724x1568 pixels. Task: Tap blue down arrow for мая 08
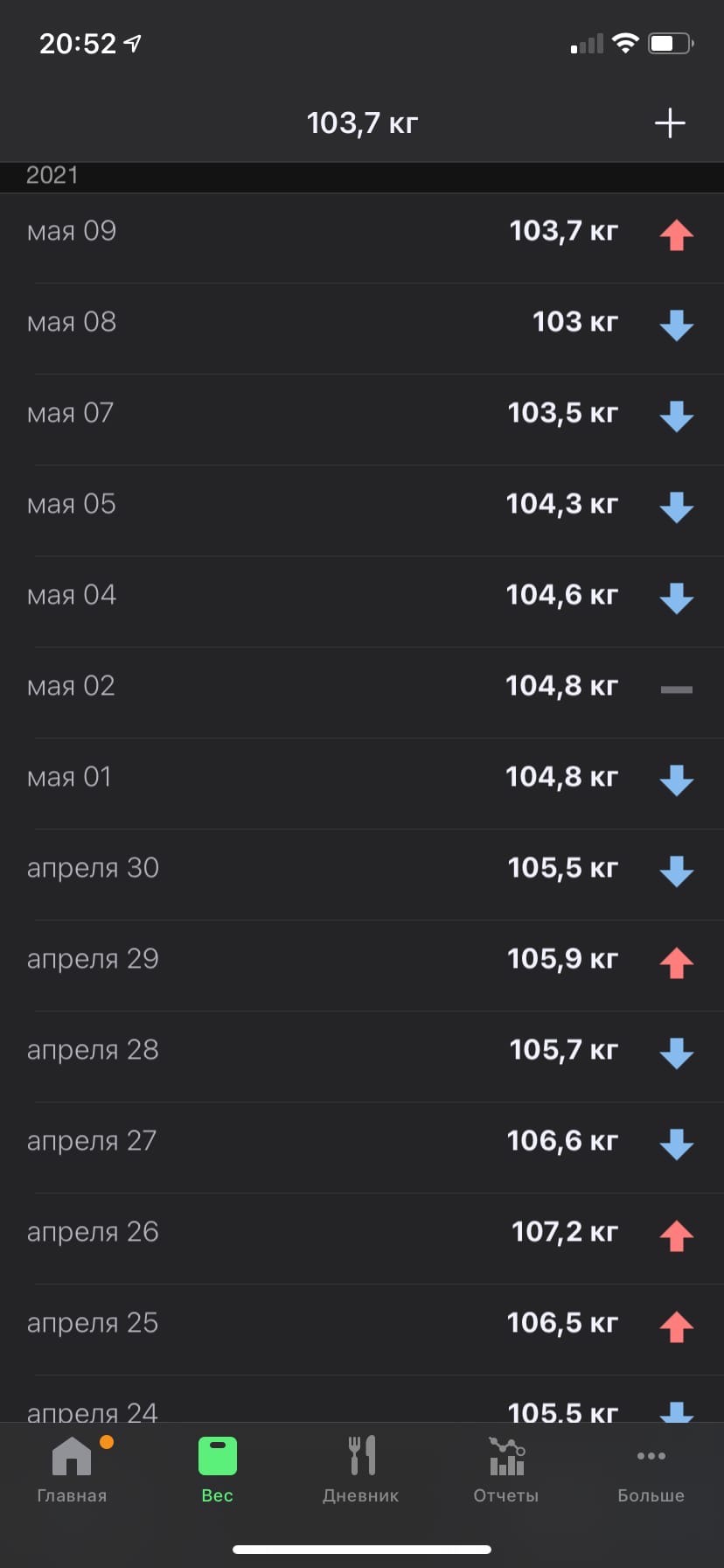click(x=676, y=325)
